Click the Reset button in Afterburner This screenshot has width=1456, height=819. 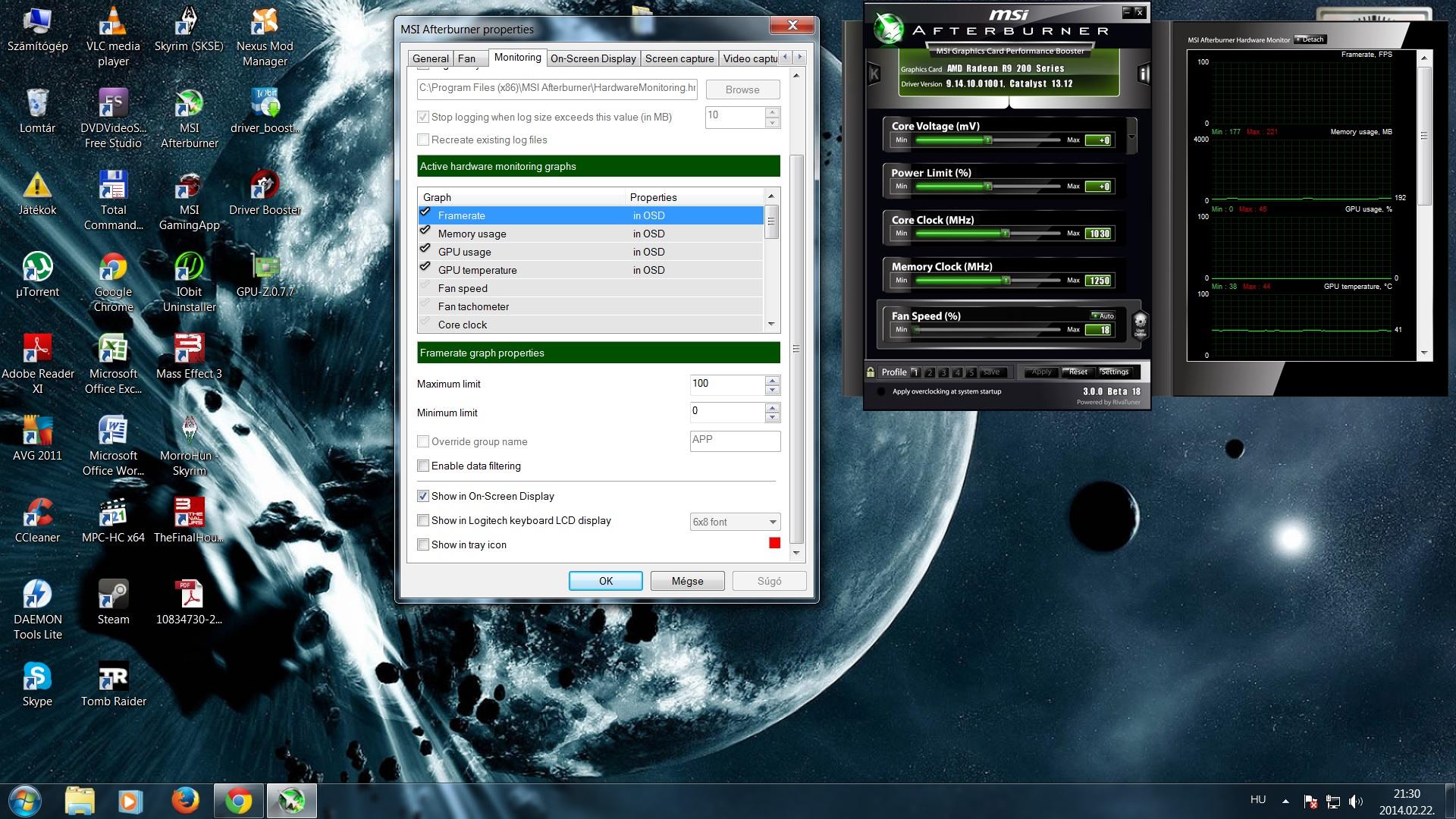(x=1078, y=372)
